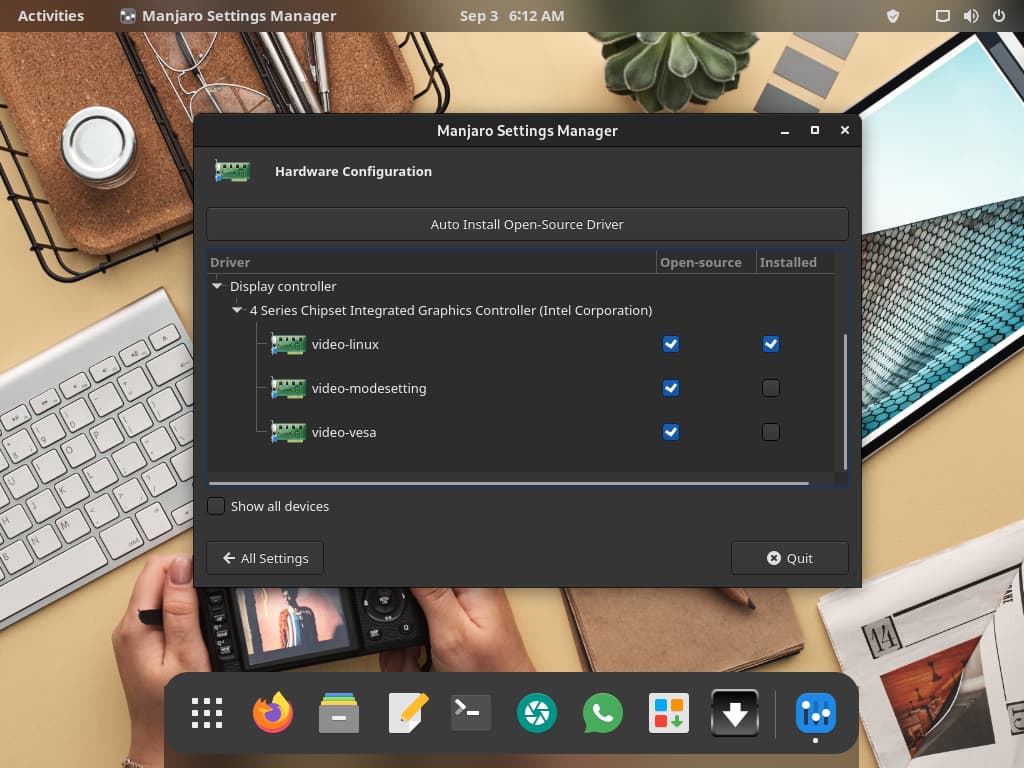Image resolution: width=1024 pixels, height=768 pixels.
Task: Open the Activities overview
Action: pyautogui.click(x=51, y=16)
